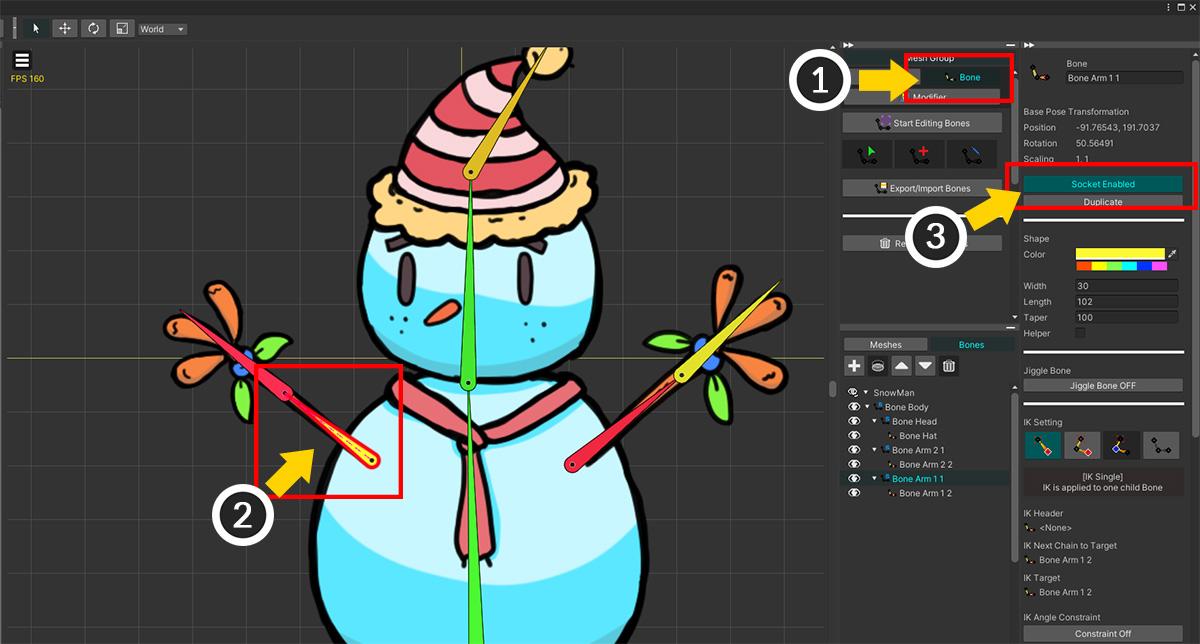Activate the Move tool
The image size is (1200, 644).
coord(65,28)
